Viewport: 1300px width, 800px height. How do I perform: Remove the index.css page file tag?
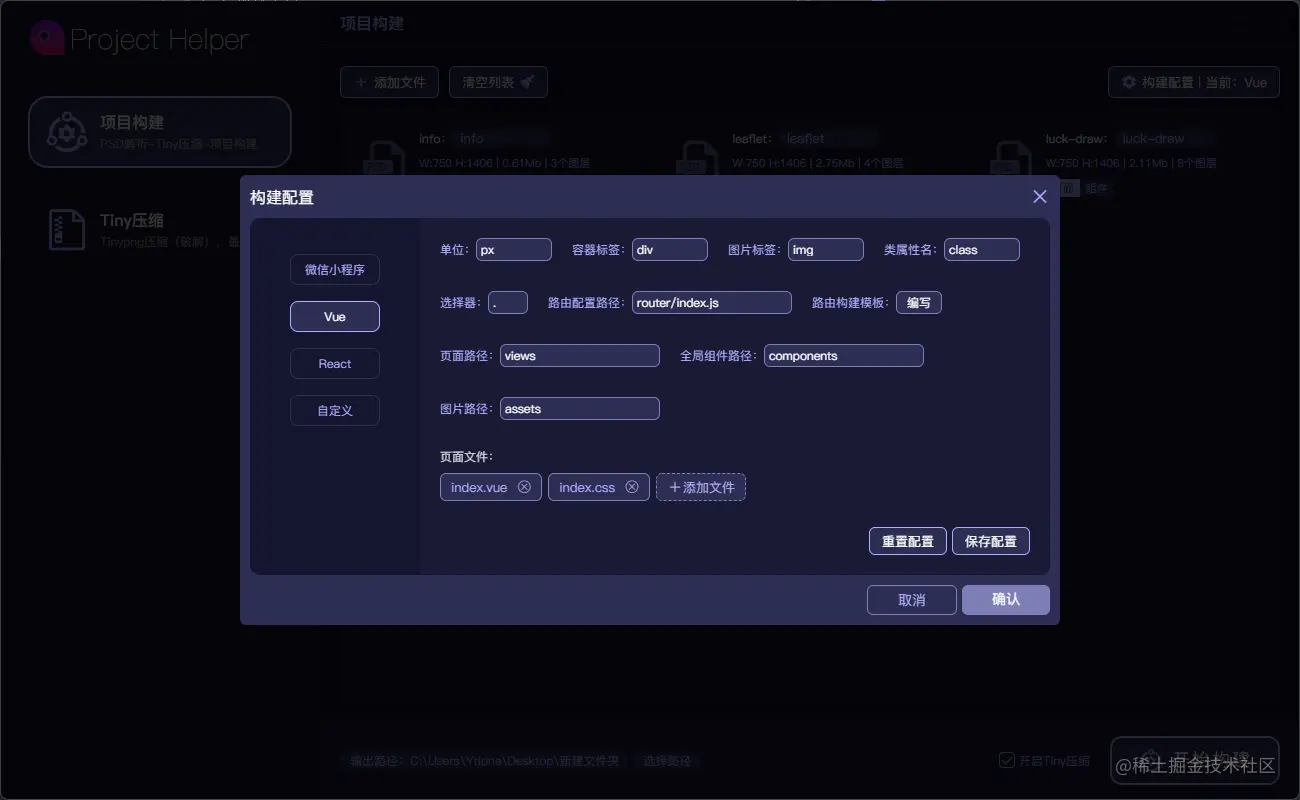point(632,487)
